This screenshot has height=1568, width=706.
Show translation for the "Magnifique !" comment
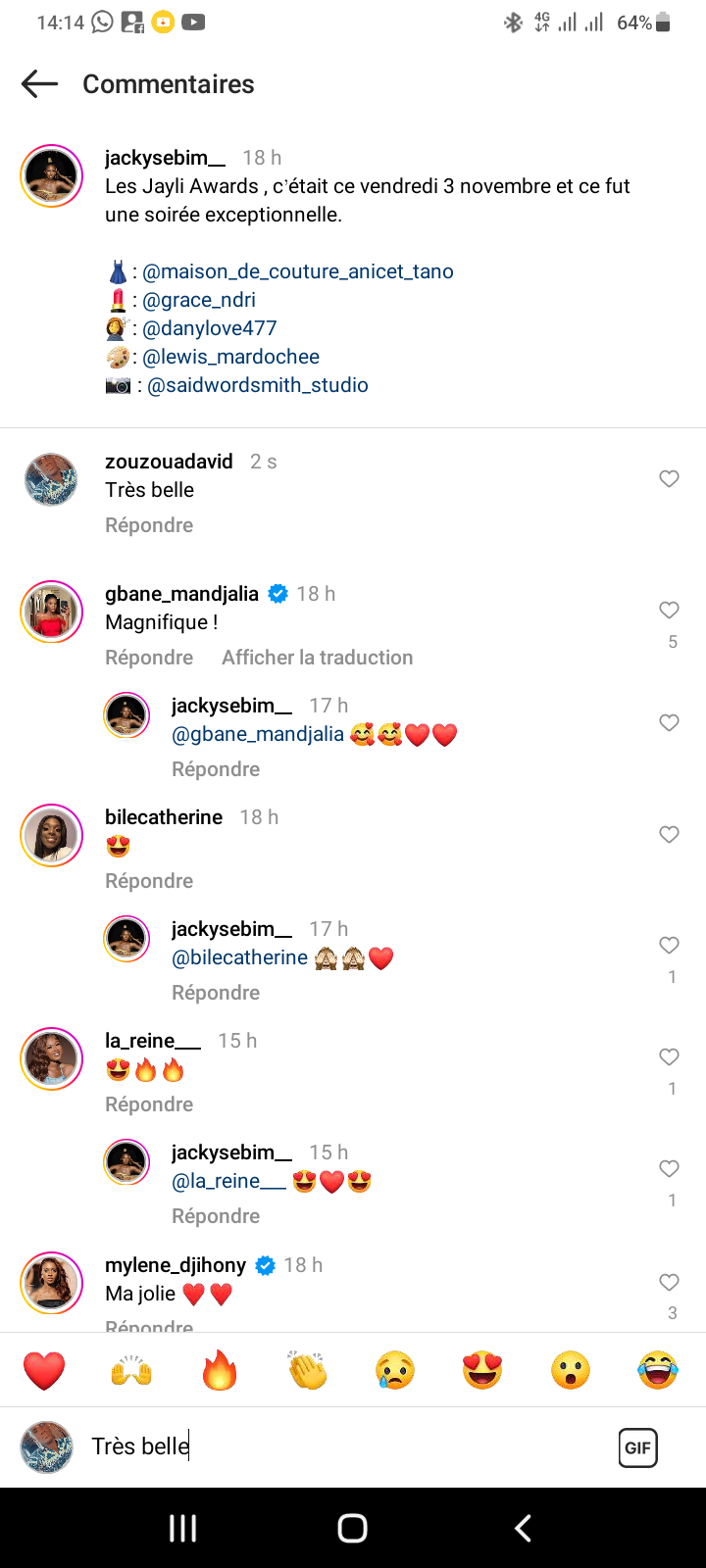click(317, 658)
